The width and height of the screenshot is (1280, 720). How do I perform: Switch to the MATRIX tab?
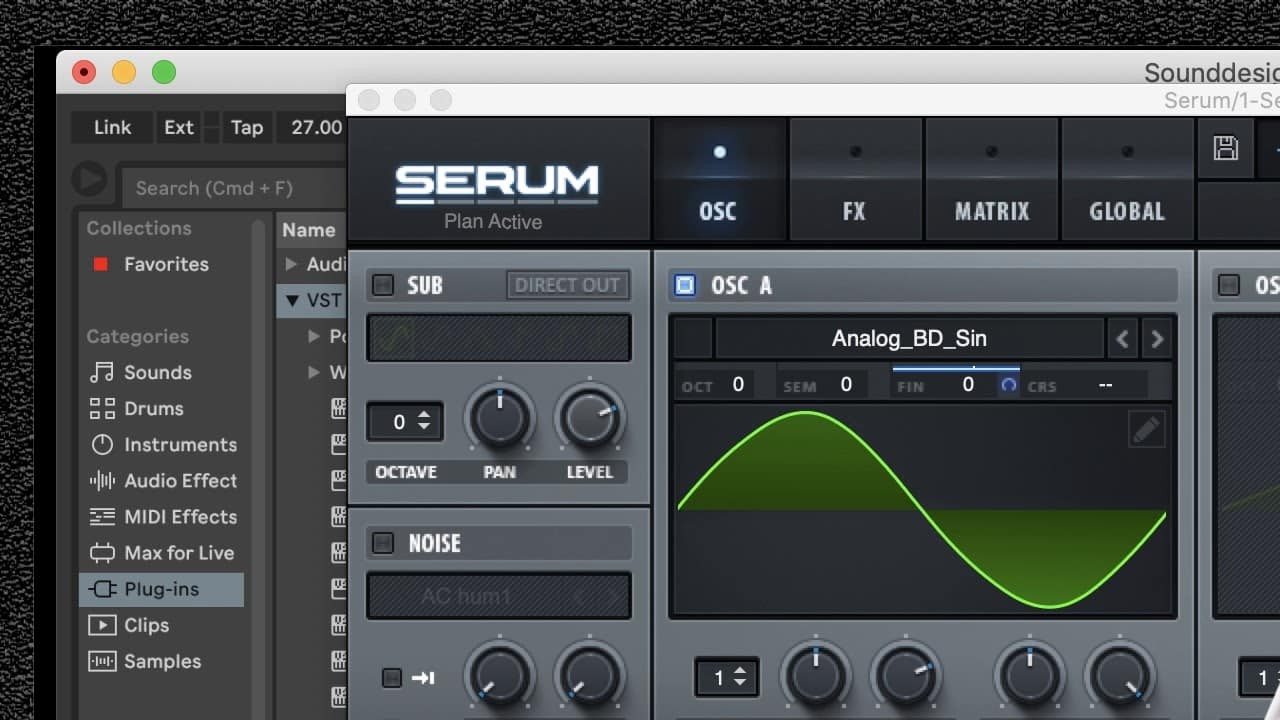point(991,179)
